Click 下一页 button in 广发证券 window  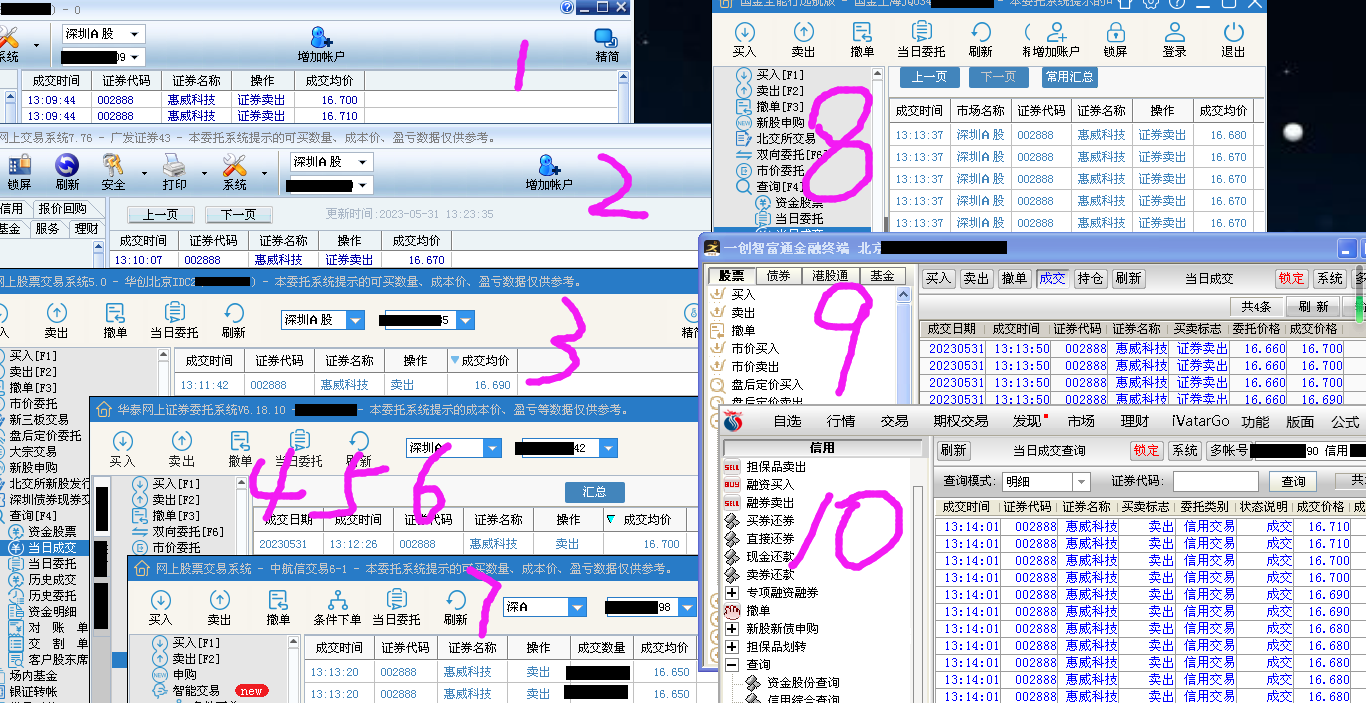coord(238,215)
